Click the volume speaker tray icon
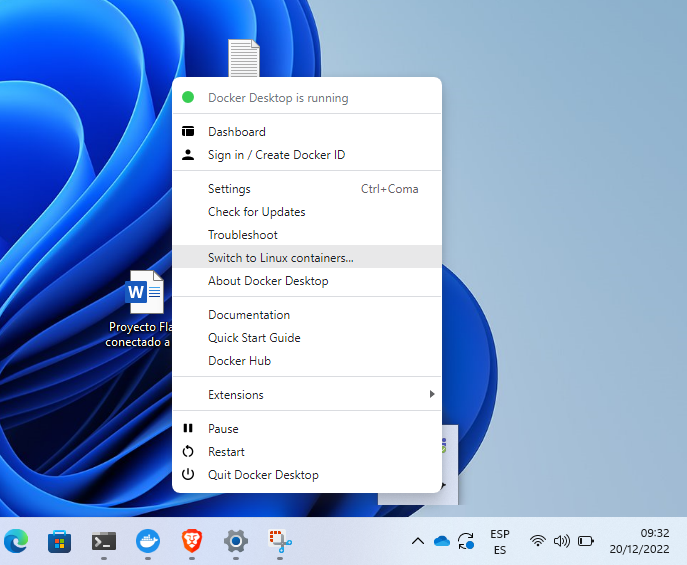Screen dimensions: 687x565 click(x=562, y=541)
